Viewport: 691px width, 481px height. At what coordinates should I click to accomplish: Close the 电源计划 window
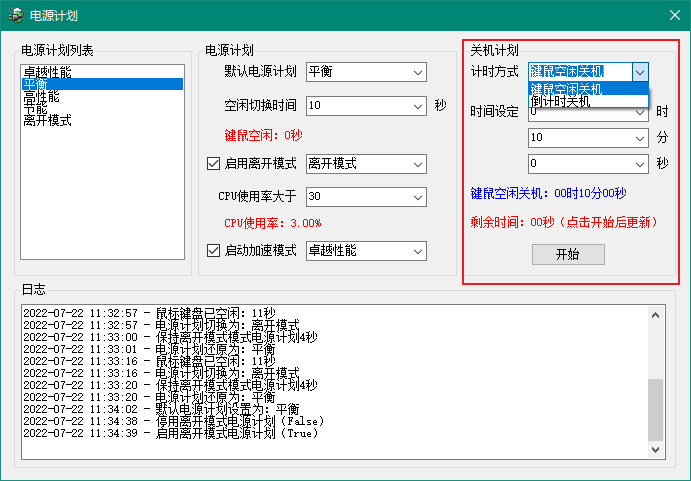pos(674,15)
